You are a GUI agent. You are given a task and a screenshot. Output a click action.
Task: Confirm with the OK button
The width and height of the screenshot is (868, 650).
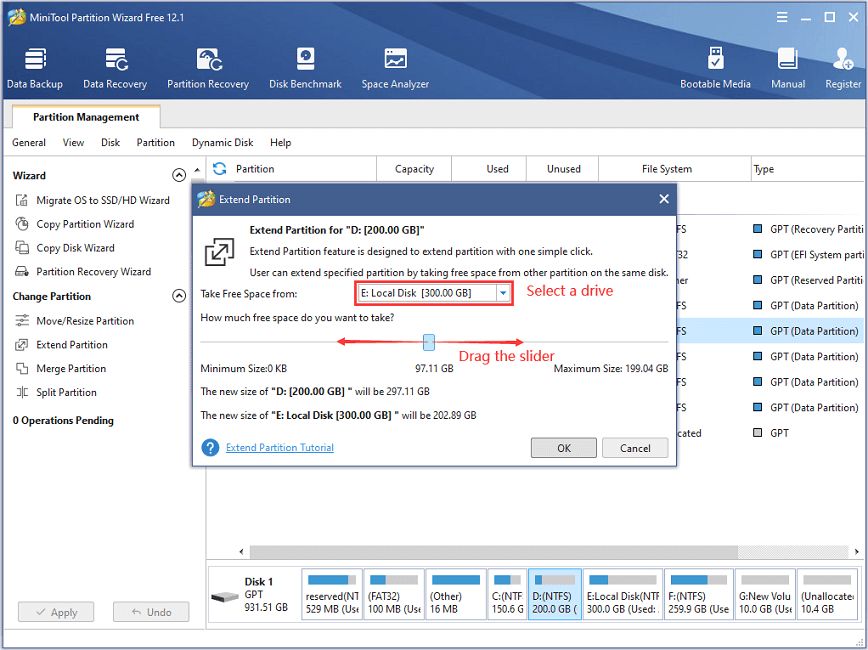point(564,448)
